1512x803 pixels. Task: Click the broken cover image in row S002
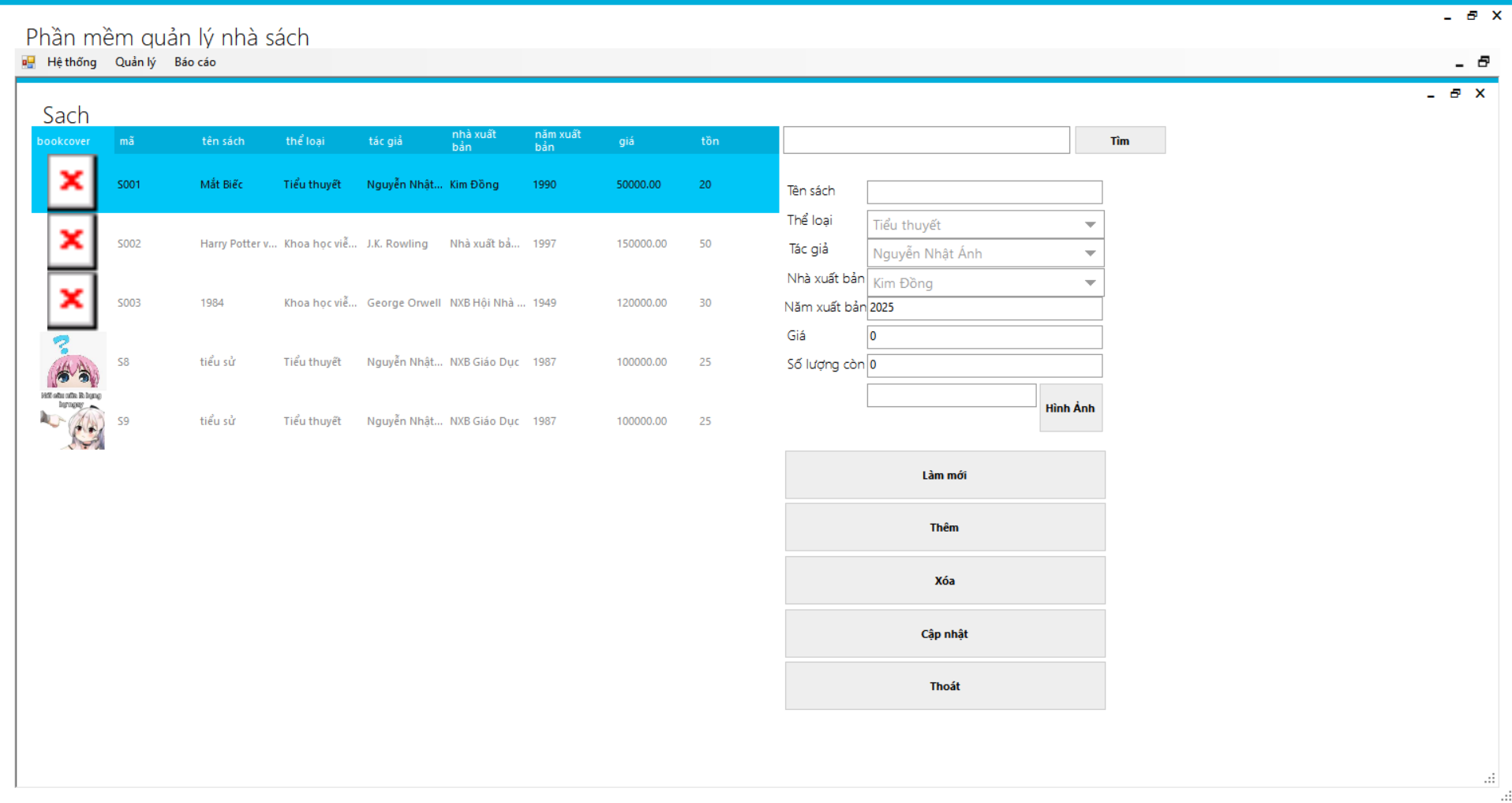point(72,241)
